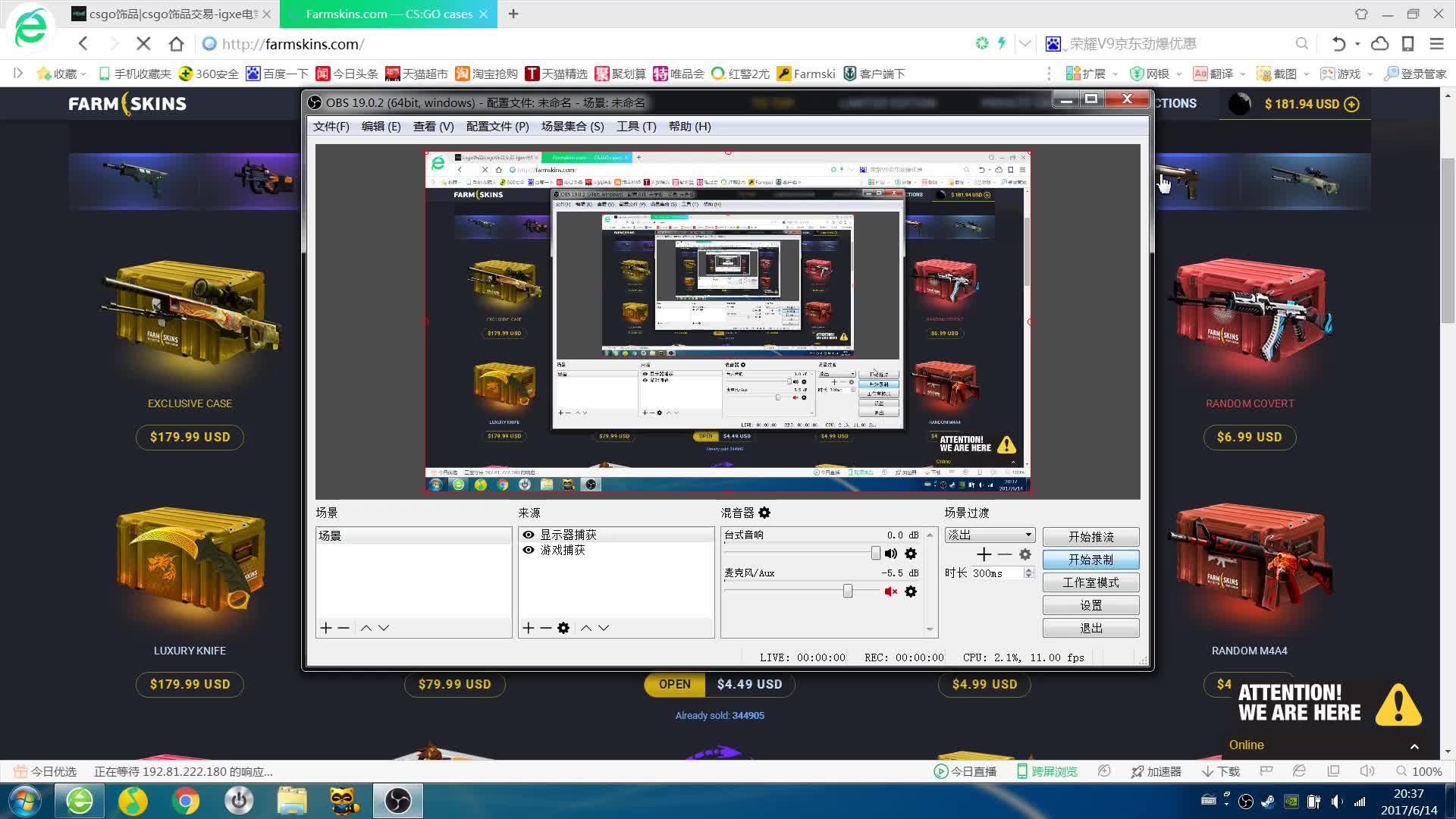Expand the Online chat widget chevron
Screen dimensions: 1456x819
point(1414,746)
